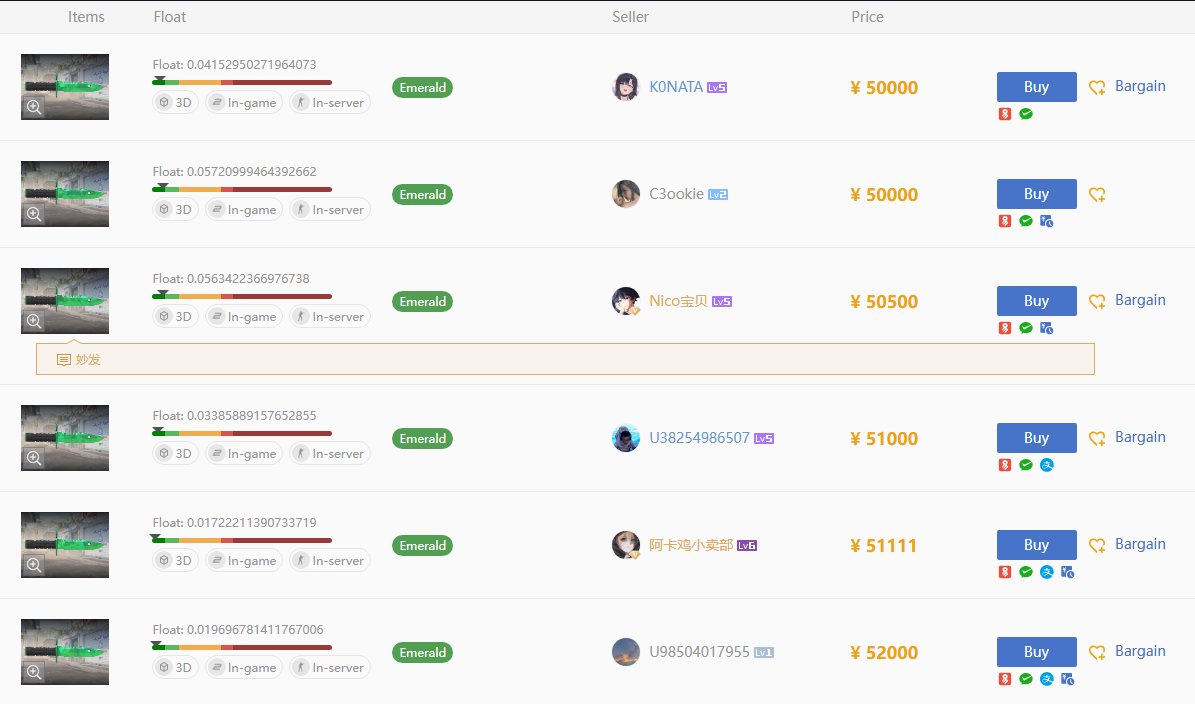Open 3D view for C3ookie's item
This screenshot has width=1195, height=704.
175,209
